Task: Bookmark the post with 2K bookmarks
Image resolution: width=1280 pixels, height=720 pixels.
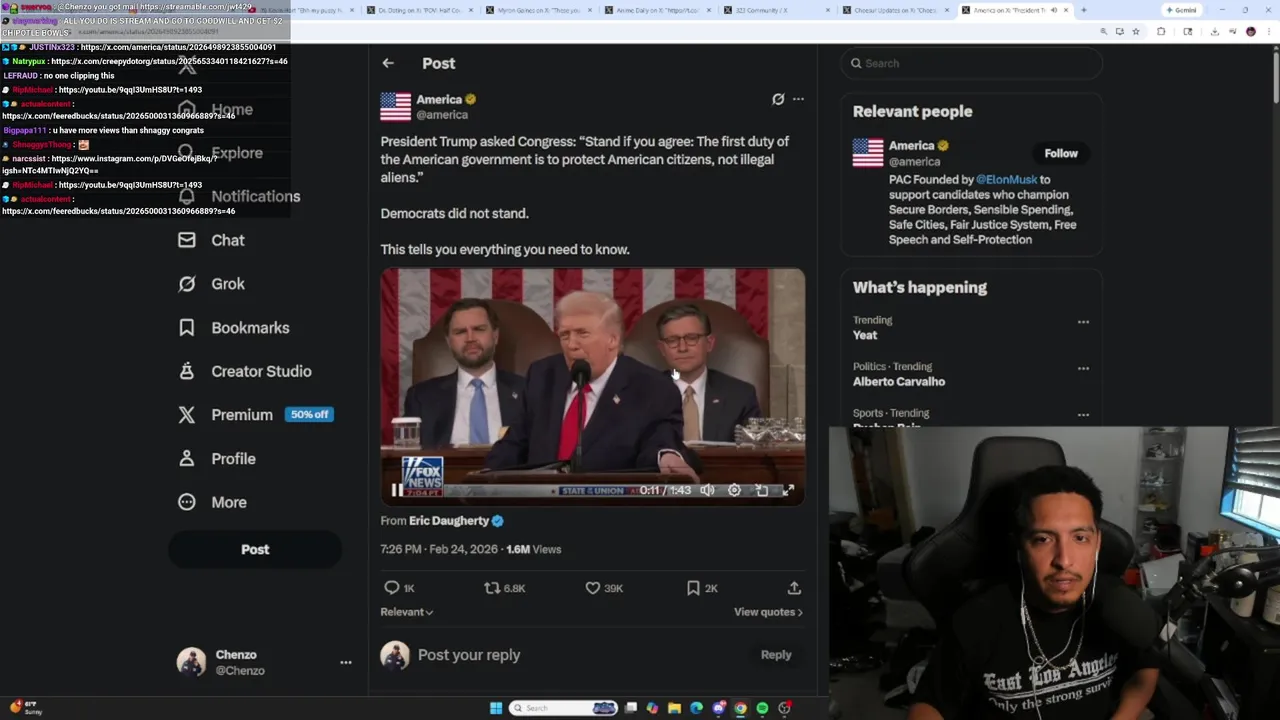Action: point(702,588)
